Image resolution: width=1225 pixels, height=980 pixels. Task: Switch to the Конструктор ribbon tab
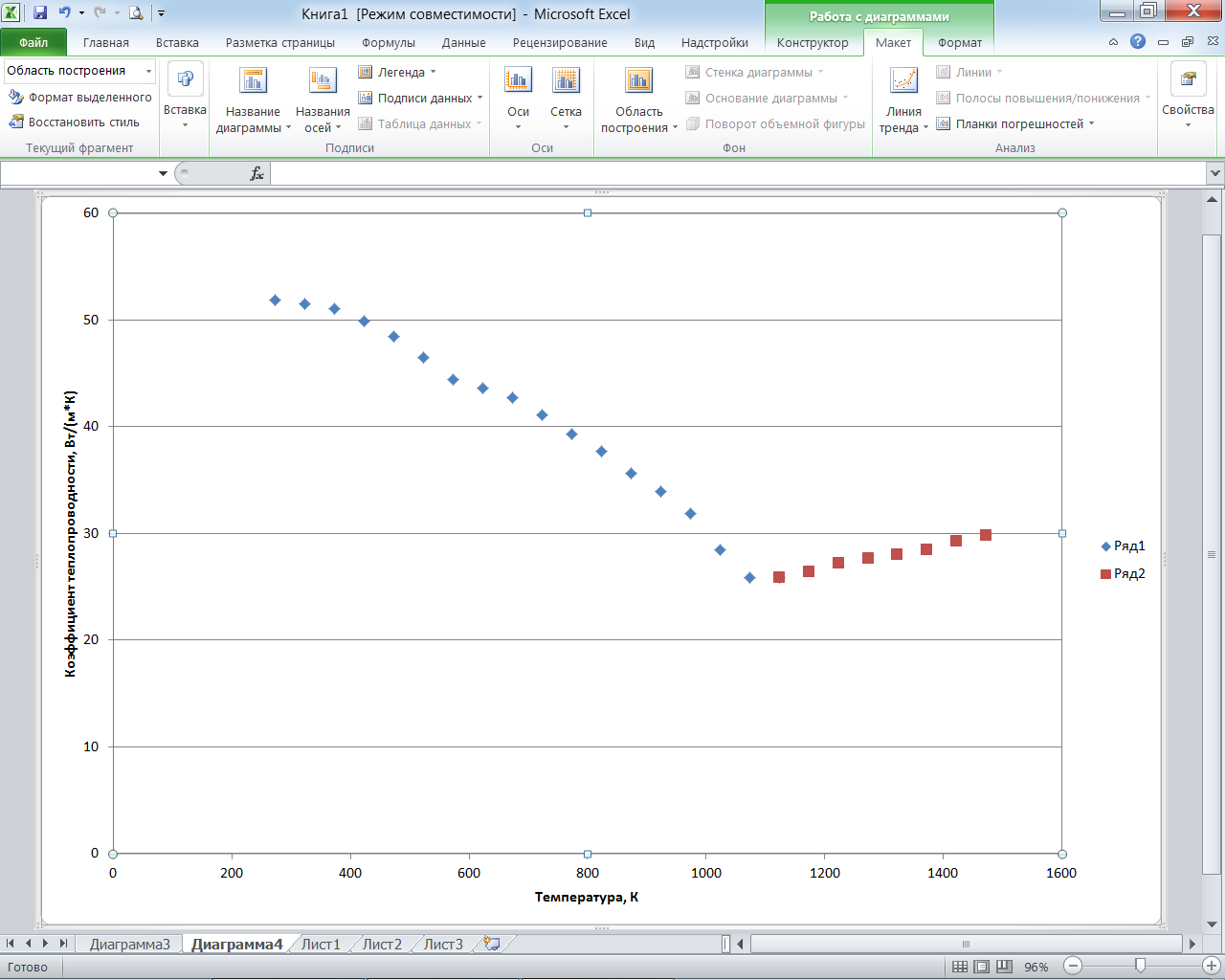812,42
